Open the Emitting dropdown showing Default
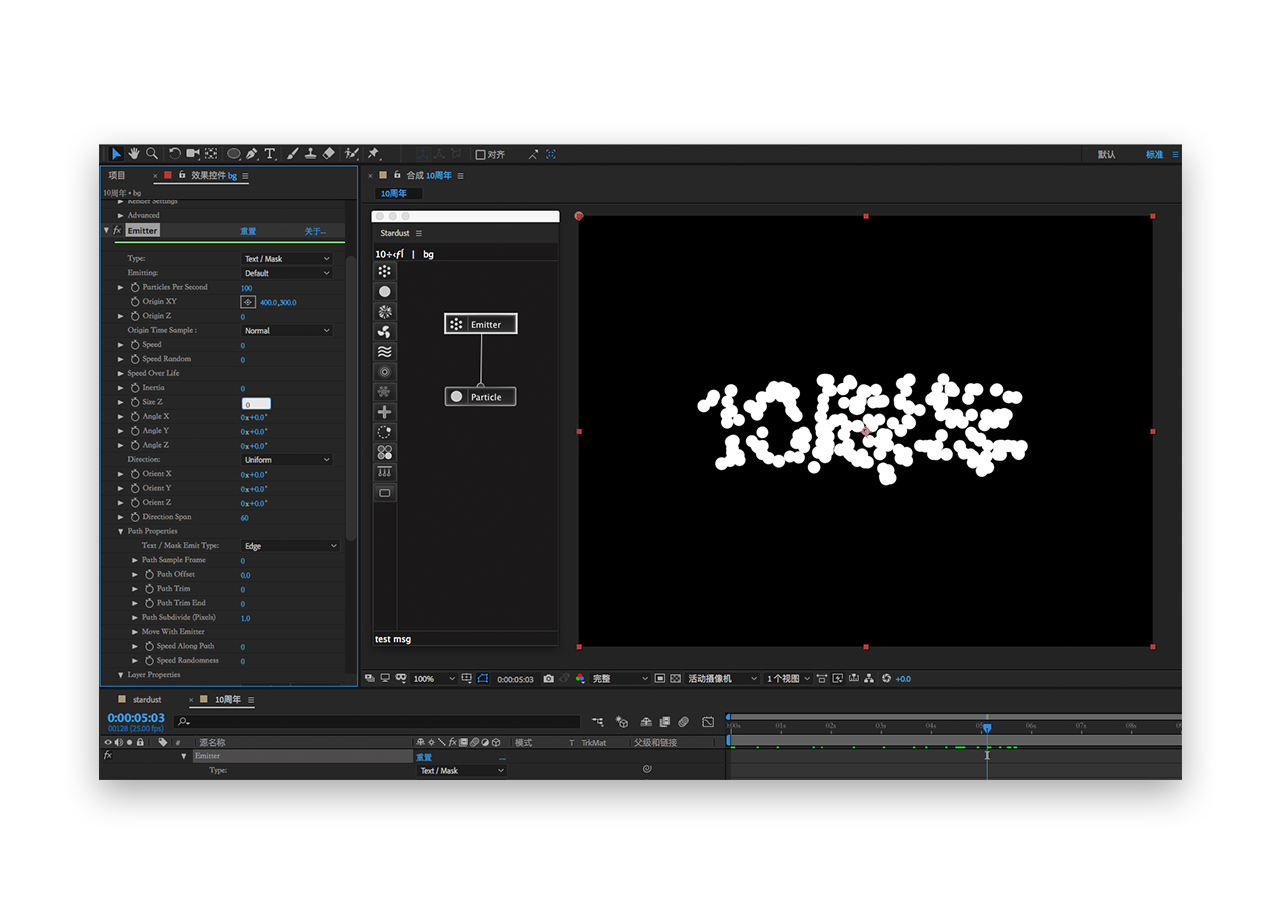This screenshot has width=1280, height=923. point(287,273)
